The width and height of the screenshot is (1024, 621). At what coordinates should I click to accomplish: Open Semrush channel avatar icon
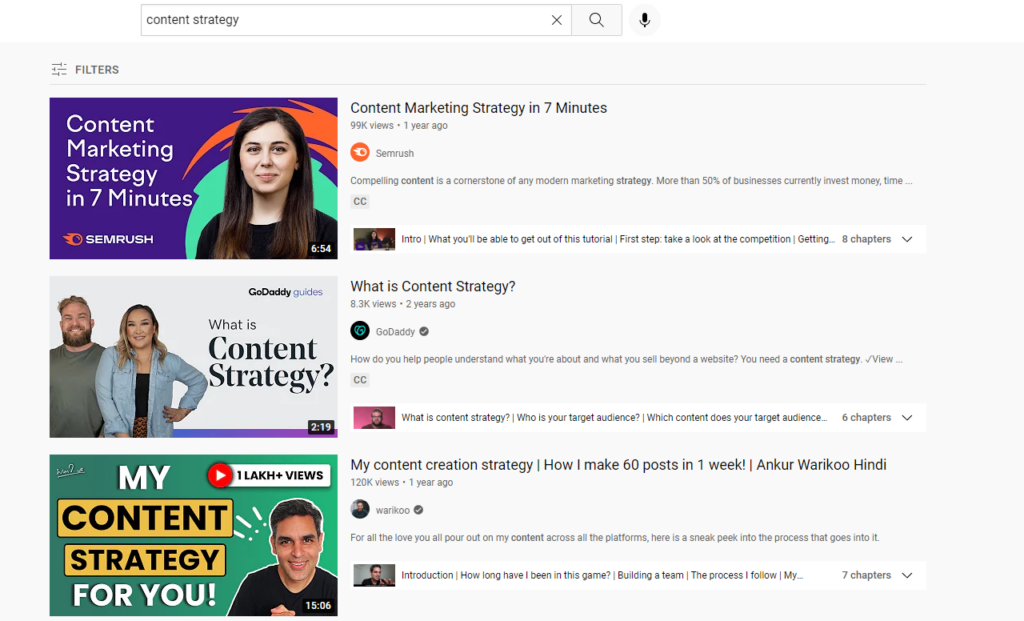point(360,153)
